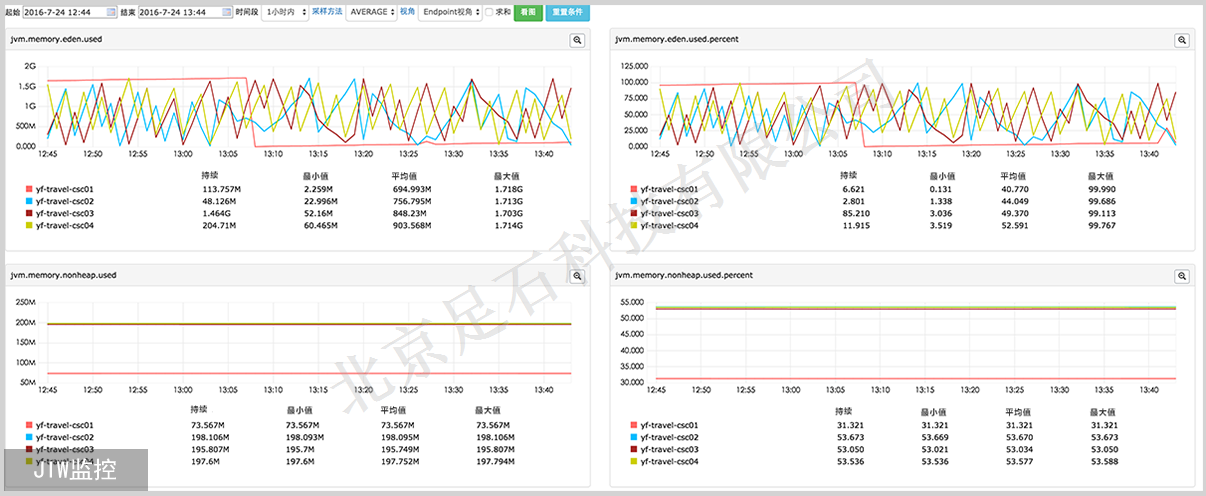
Task: Click the 采样方法 link label
Action: pyautogui.click(x=326, y=12)
